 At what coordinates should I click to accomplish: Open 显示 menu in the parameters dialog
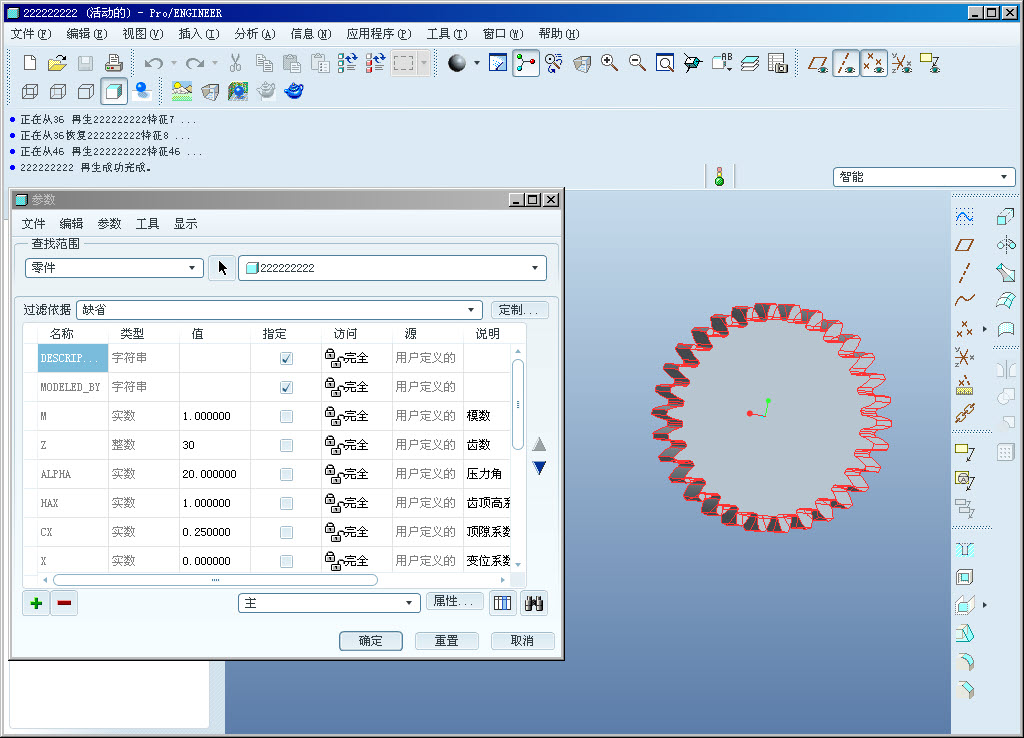[185, 224]
